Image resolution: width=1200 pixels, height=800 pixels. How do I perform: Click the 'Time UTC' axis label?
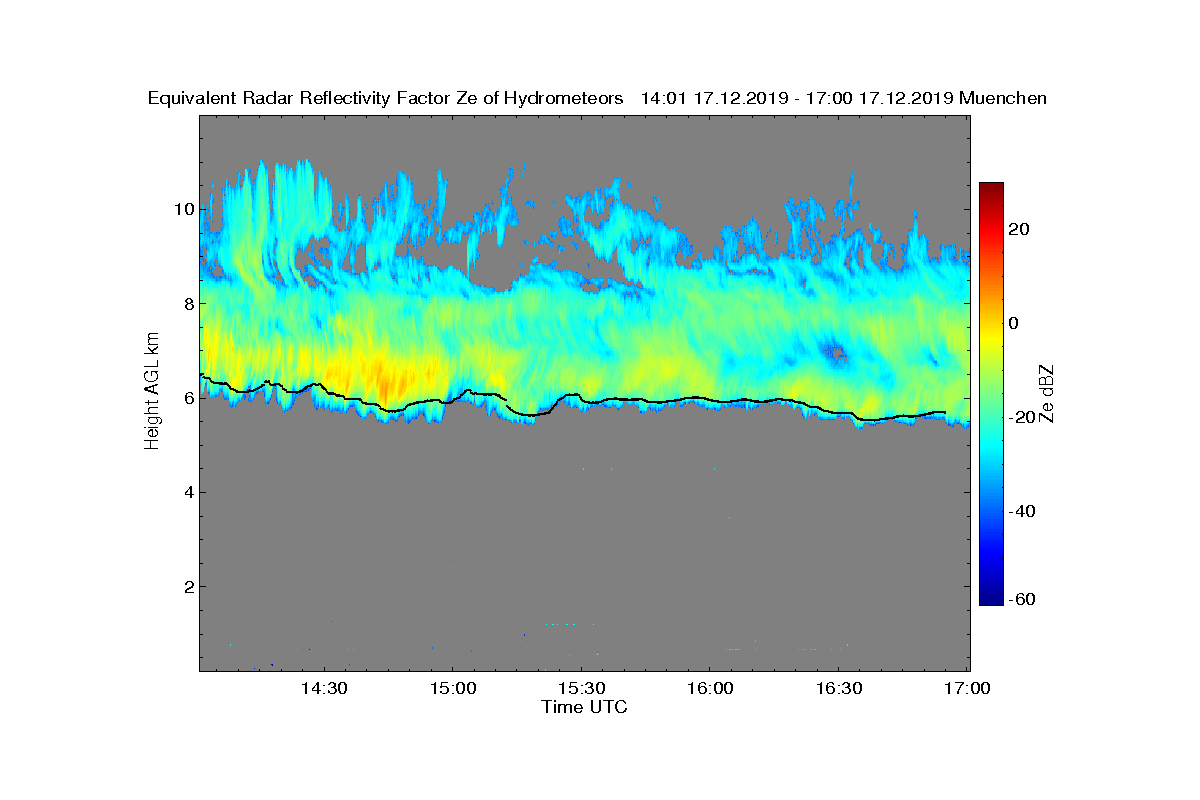(x=585, y=707)
